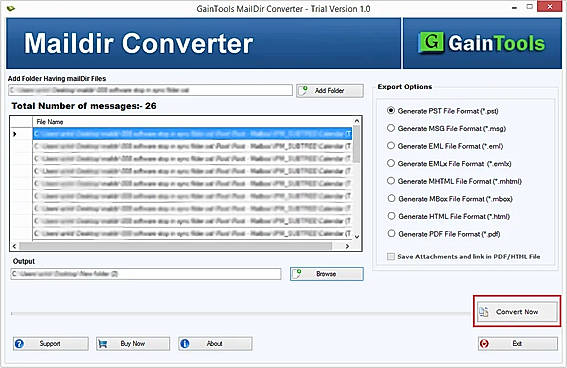Click the blue question mark Support icon

click(x=20, y=343)
